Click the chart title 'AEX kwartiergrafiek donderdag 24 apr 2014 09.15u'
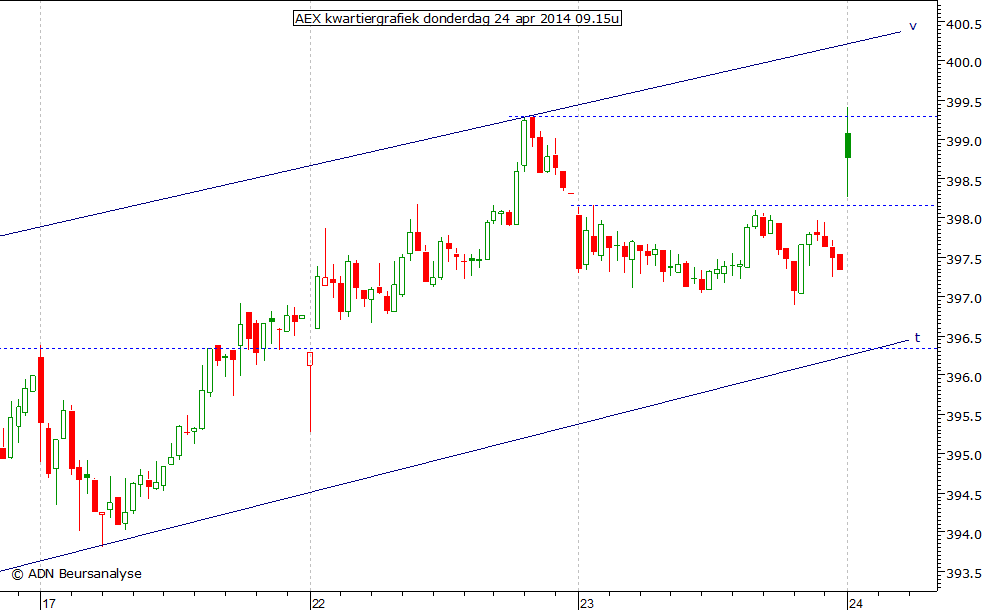 pos(457,18)
